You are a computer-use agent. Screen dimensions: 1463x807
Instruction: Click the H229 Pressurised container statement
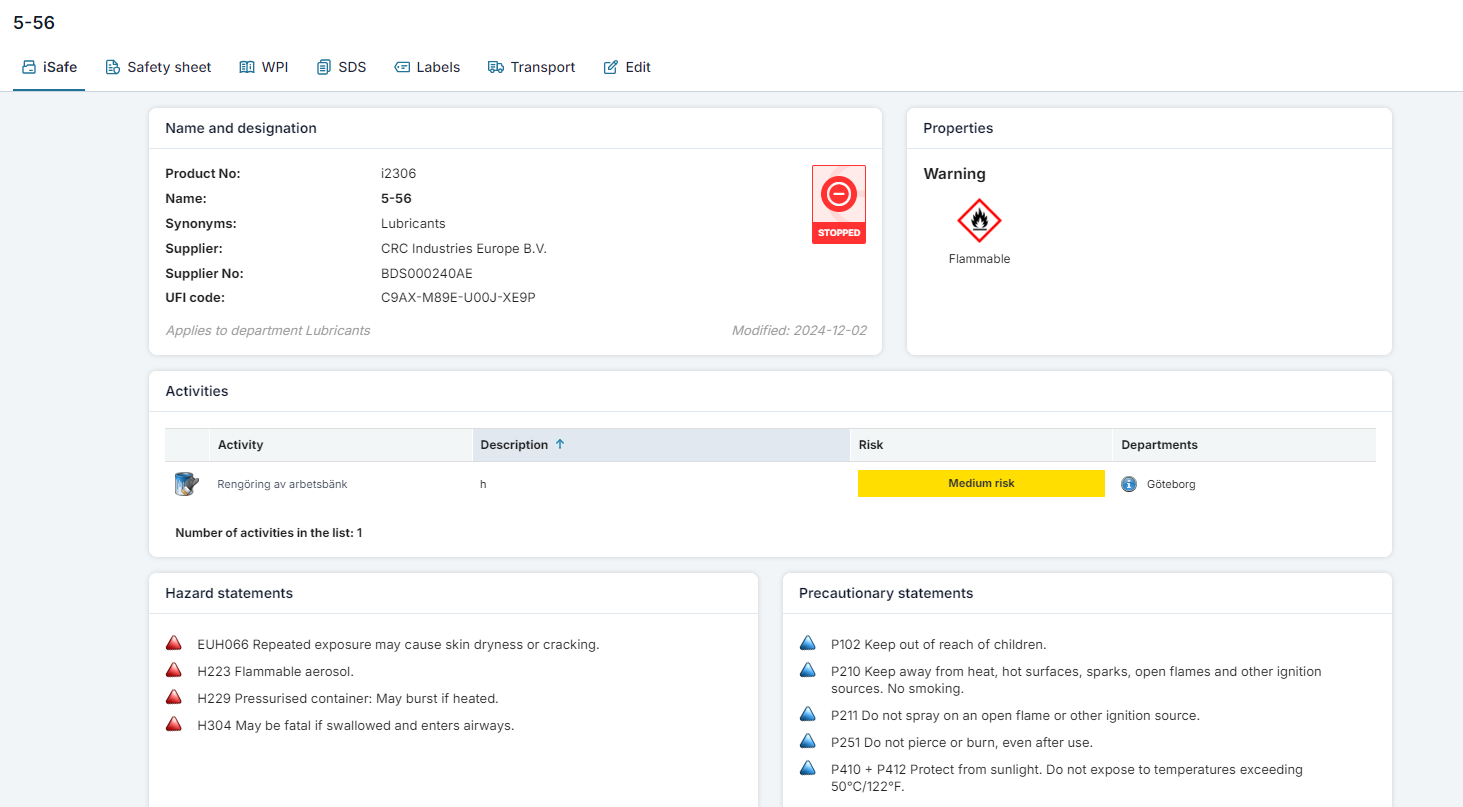coord(348,698)
